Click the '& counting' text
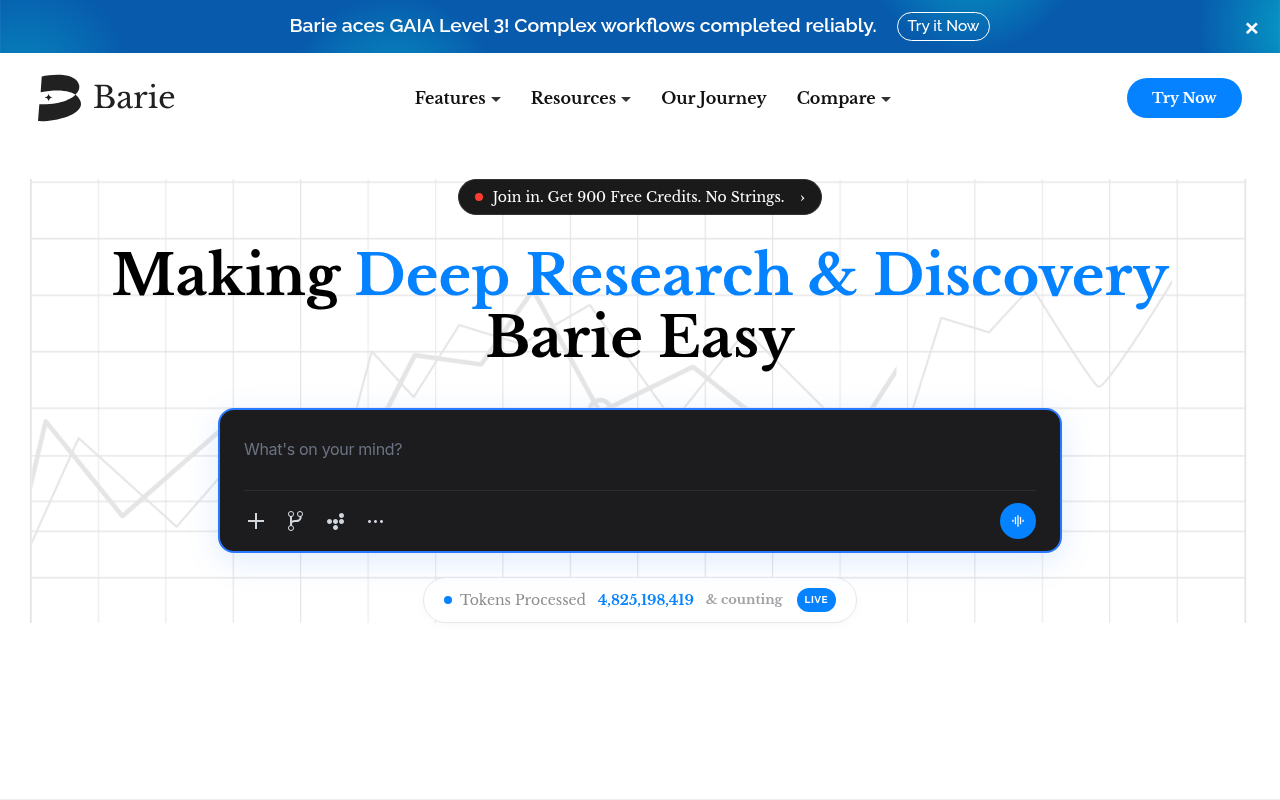1280x800 pixels. pos(744,600)
